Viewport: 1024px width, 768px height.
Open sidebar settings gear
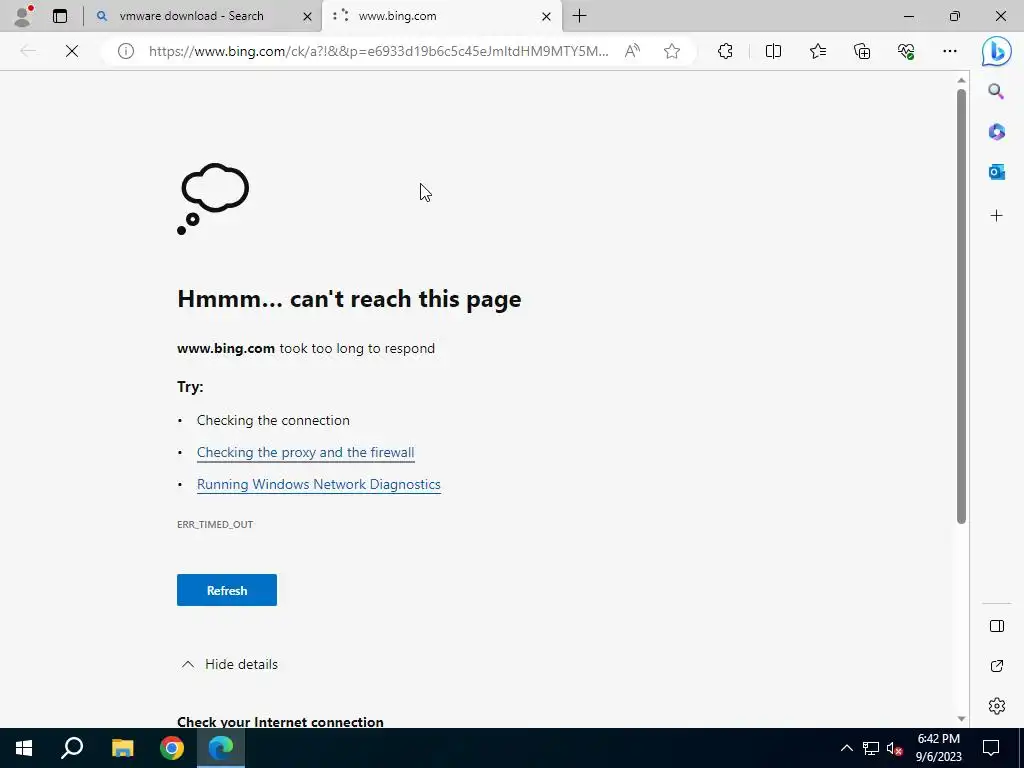997,706
